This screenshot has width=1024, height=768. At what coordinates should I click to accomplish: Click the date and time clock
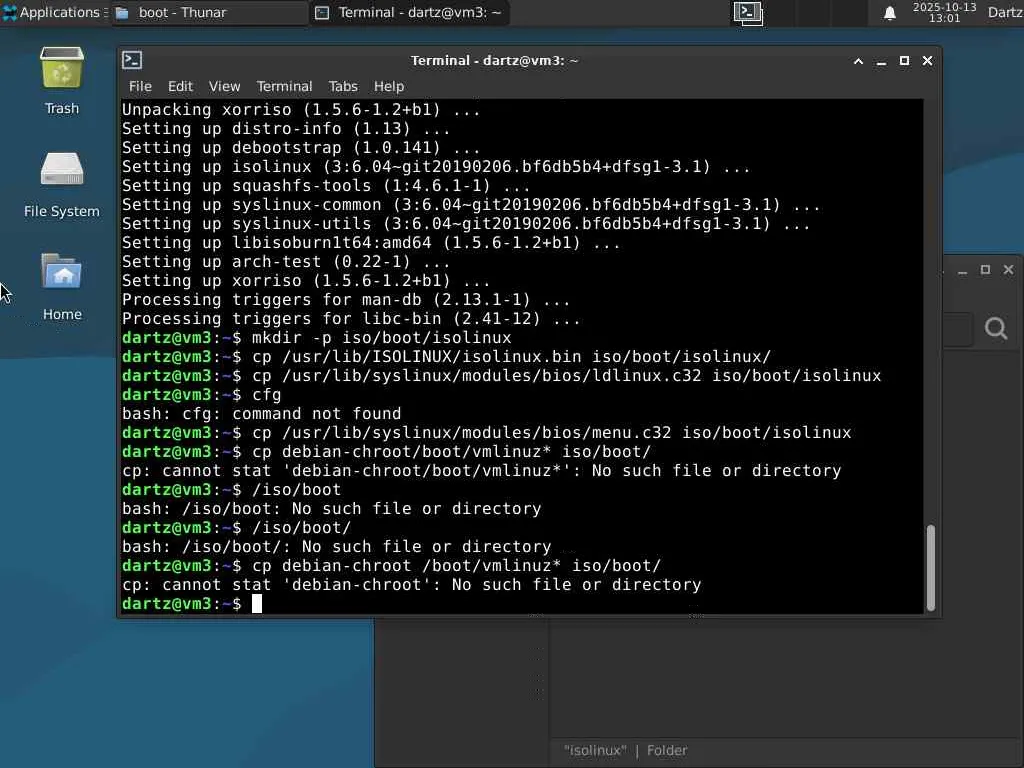pyautogui.click(x=944, y=12)
